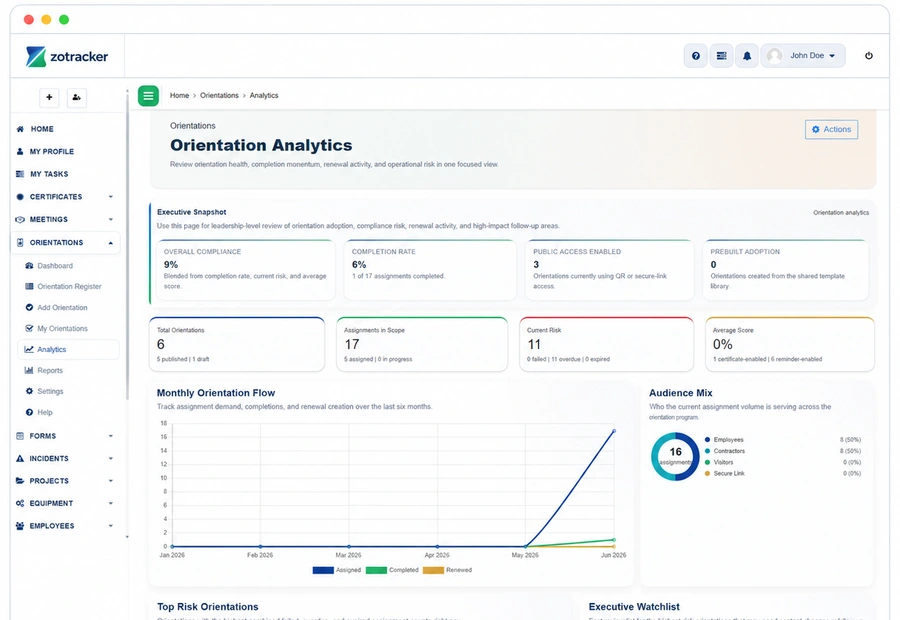The height and width of the screenshot is (620, 900).
Task: Click the sidebar scroll down arrow
Action: point(127,537)
